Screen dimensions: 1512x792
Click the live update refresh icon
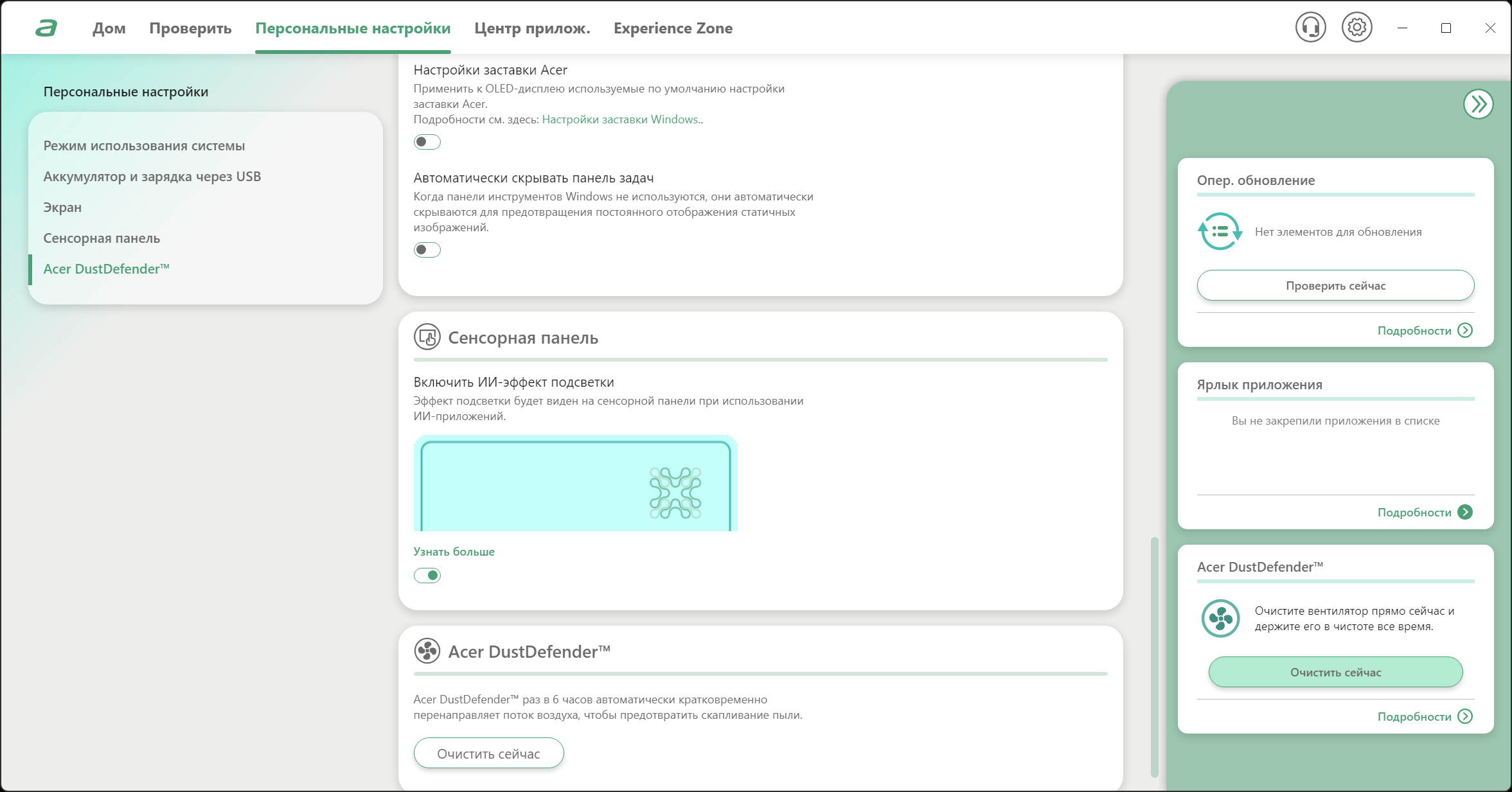click(1220, 231)
